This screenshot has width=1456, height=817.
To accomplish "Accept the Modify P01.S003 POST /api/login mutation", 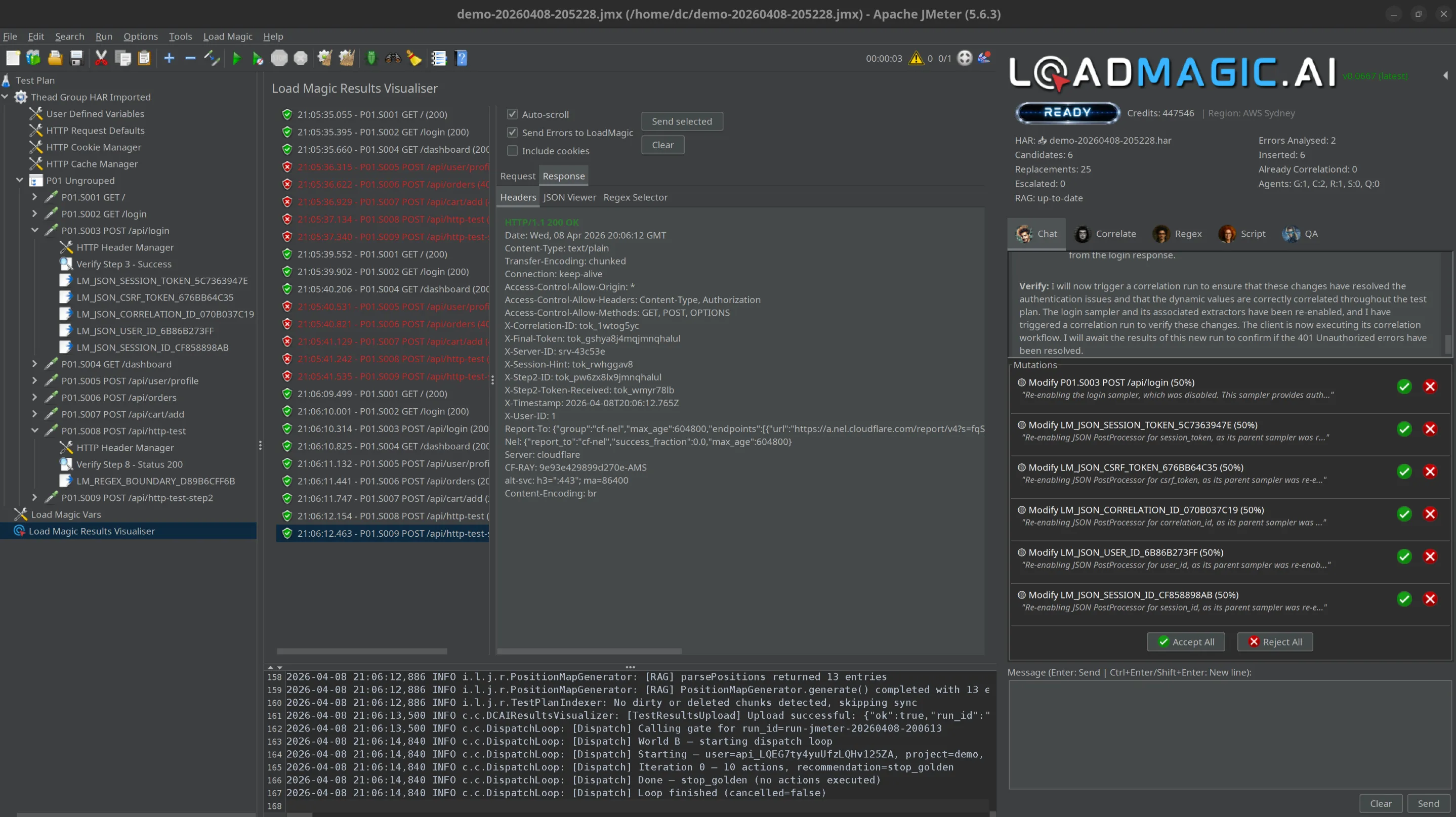I will [1404, 386].
